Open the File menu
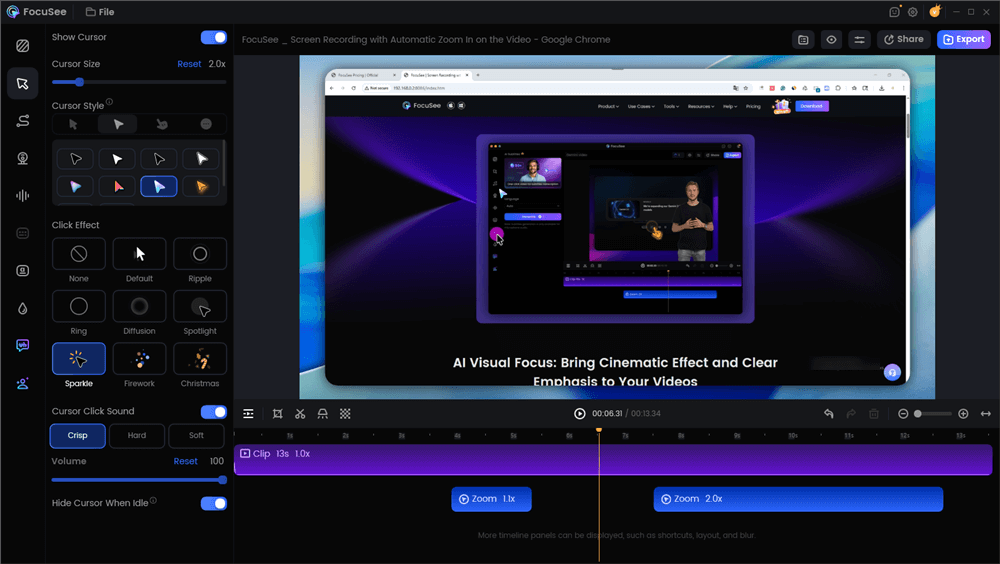 pyautogui.click(x=99, y=12)
